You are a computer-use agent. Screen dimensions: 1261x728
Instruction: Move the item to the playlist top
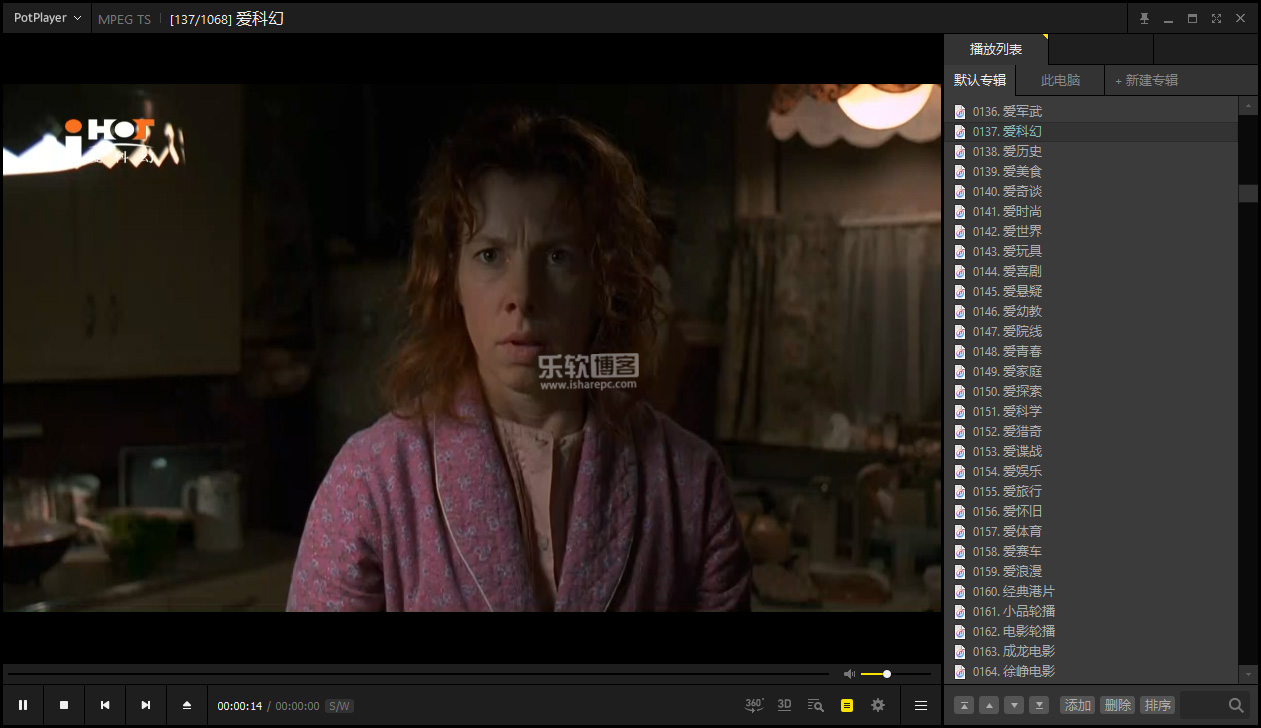tap(964, 705)
